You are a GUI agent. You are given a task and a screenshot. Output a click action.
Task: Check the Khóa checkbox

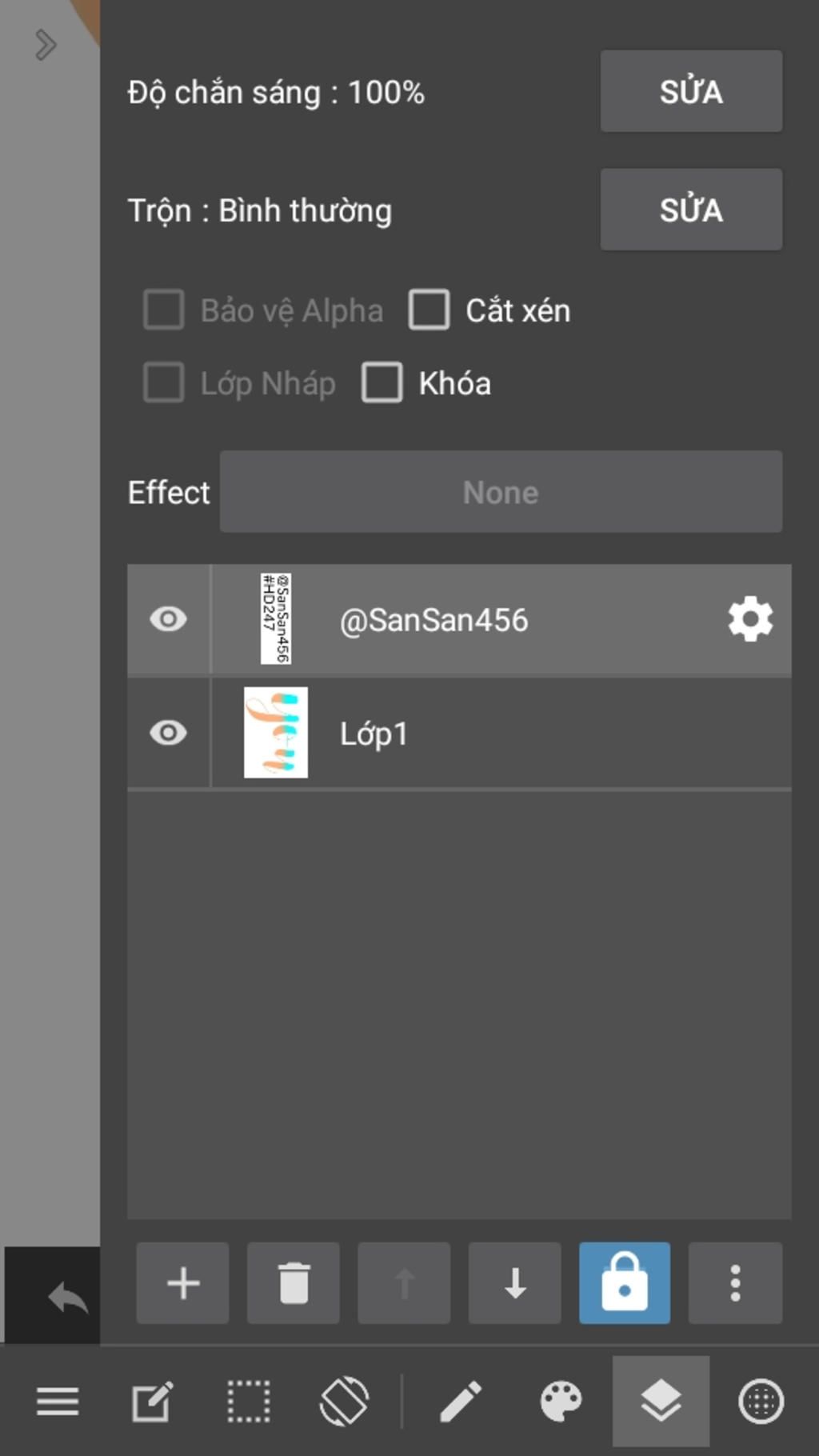382,383
